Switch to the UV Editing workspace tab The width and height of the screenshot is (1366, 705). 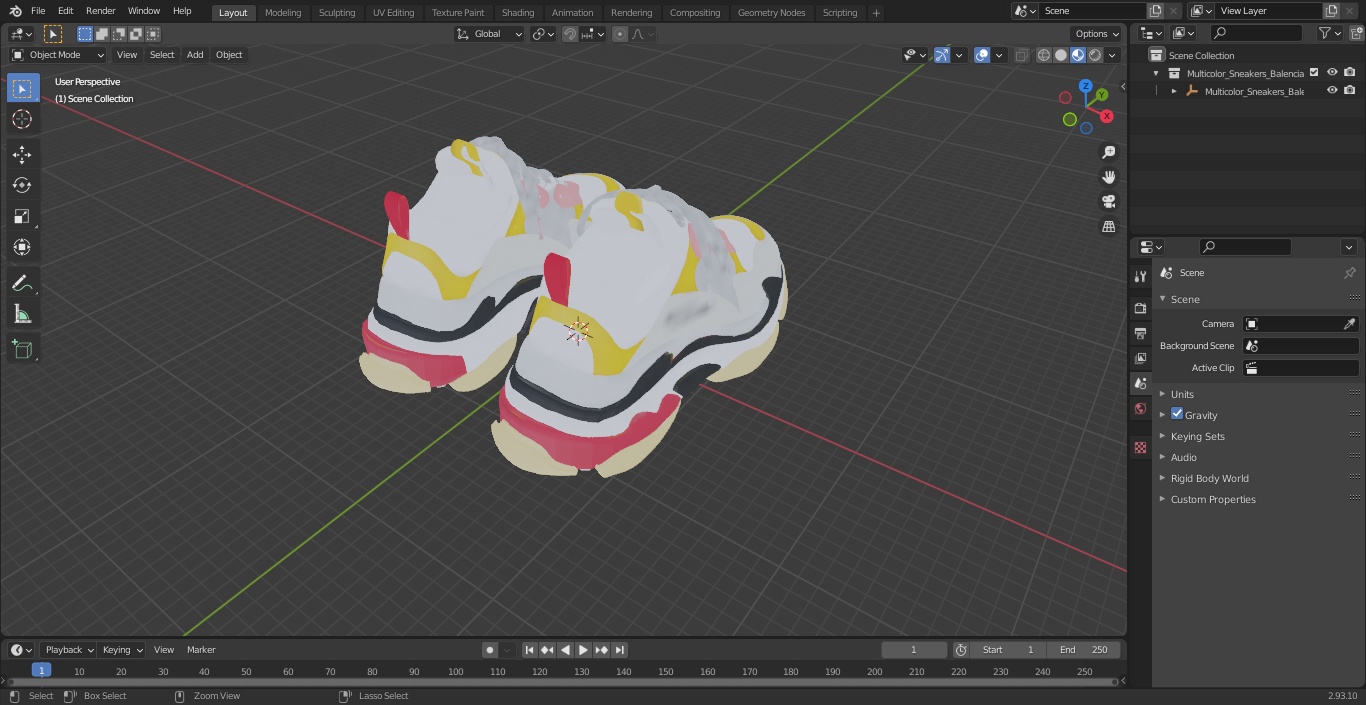point(393,13)
